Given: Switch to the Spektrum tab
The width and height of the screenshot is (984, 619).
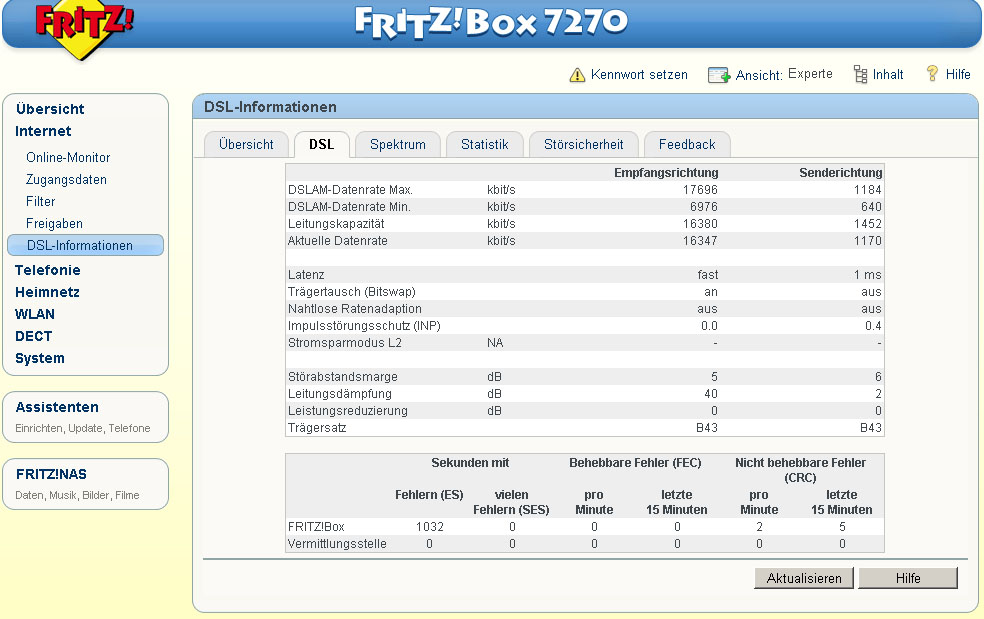Looking at the screenshot, I should coord(398,144).
